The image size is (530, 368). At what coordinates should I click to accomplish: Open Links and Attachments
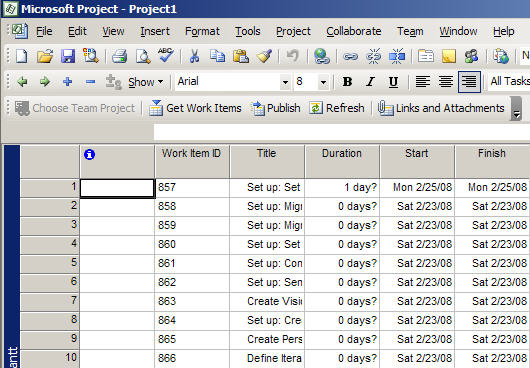pos(441,108)
